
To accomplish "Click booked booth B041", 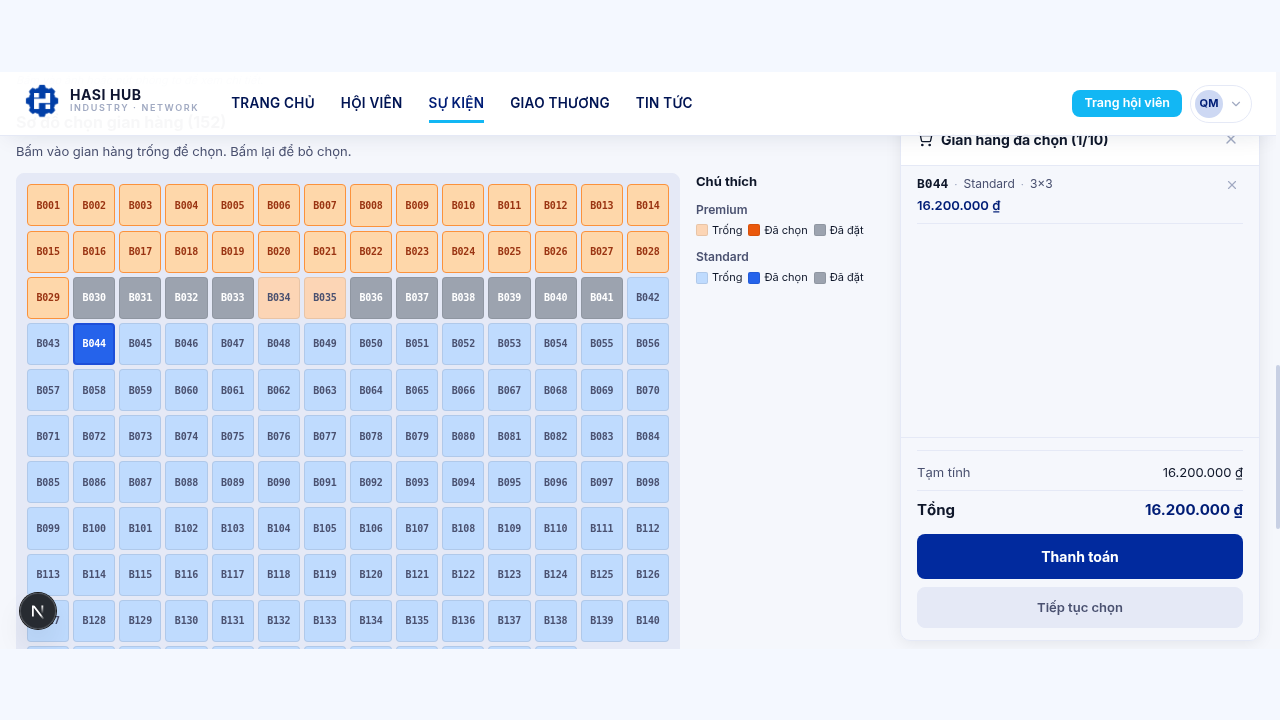I will (602, 298).
